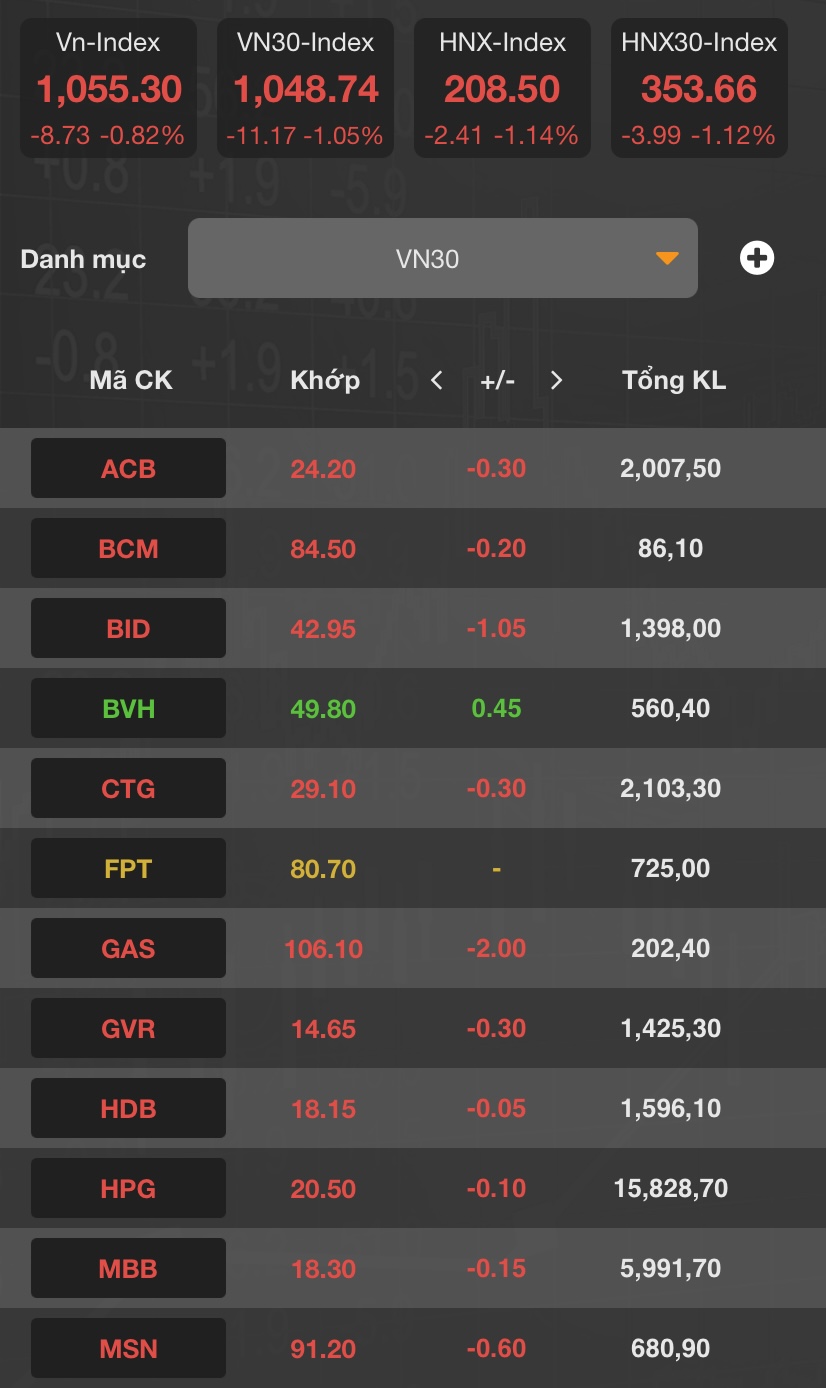Select the HNX30-Index card
Screen dimensions: 826x1388
[x=699, y=89]
